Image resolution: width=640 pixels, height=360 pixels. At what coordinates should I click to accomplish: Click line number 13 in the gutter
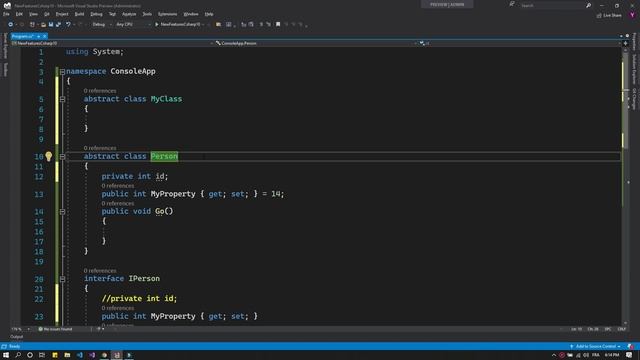pos(39,194)
